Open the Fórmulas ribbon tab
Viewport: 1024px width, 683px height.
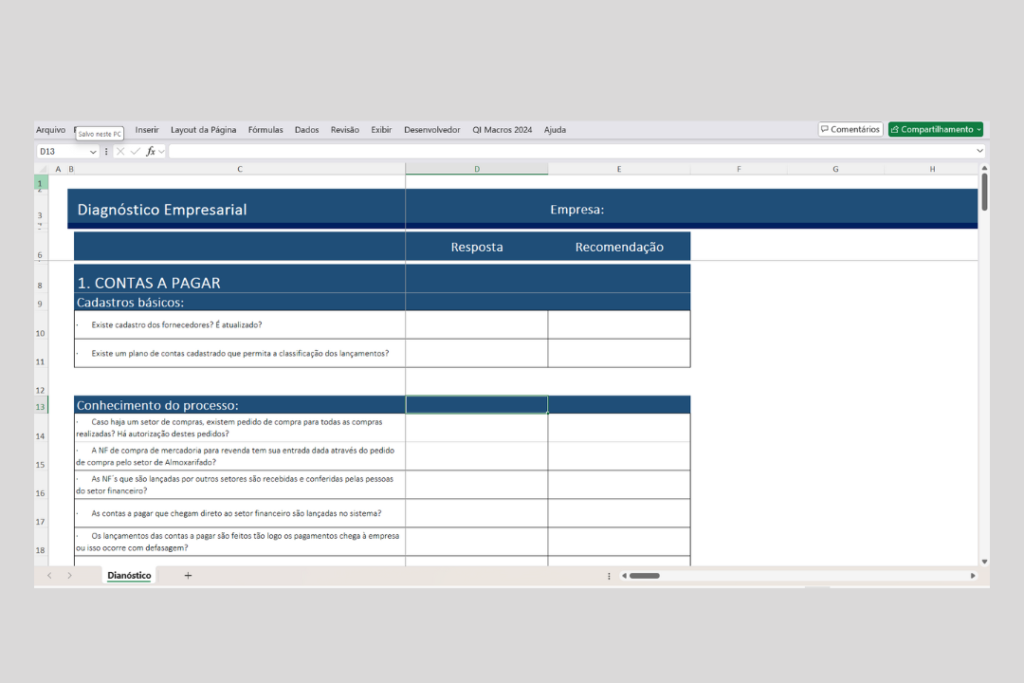[265, 130]
